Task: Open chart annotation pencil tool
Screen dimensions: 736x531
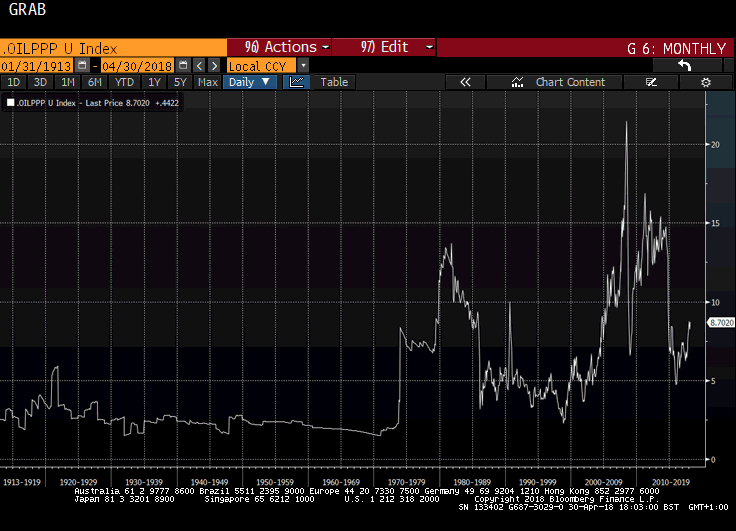Action: pos(651,82)
